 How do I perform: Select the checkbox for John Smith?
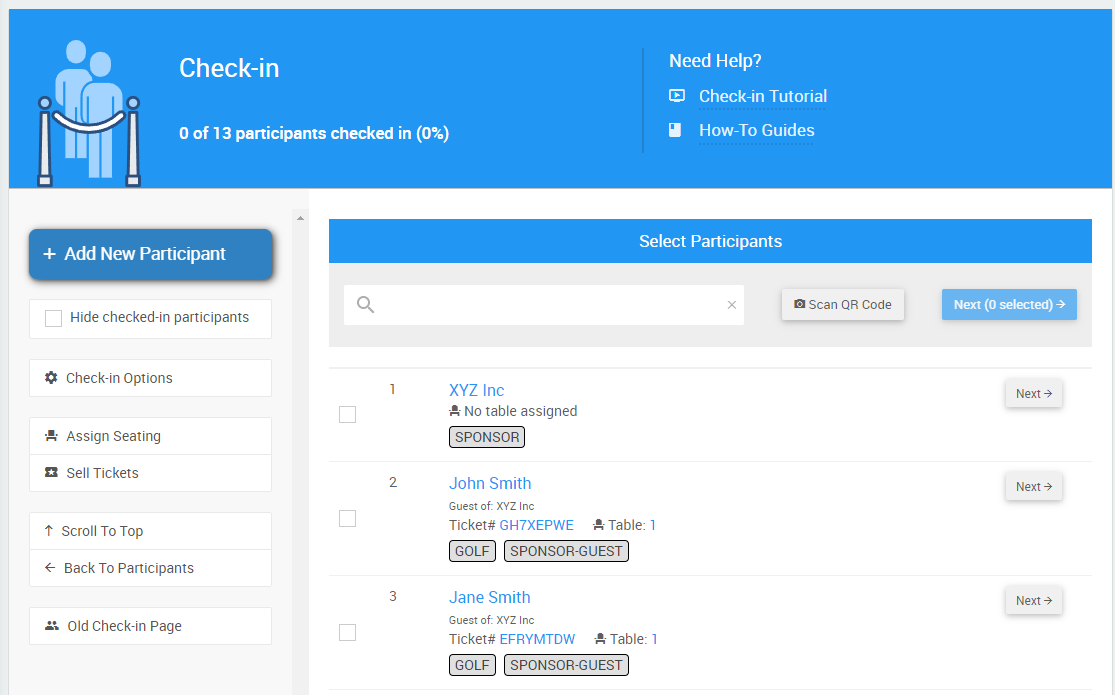[x=347, y=518]
